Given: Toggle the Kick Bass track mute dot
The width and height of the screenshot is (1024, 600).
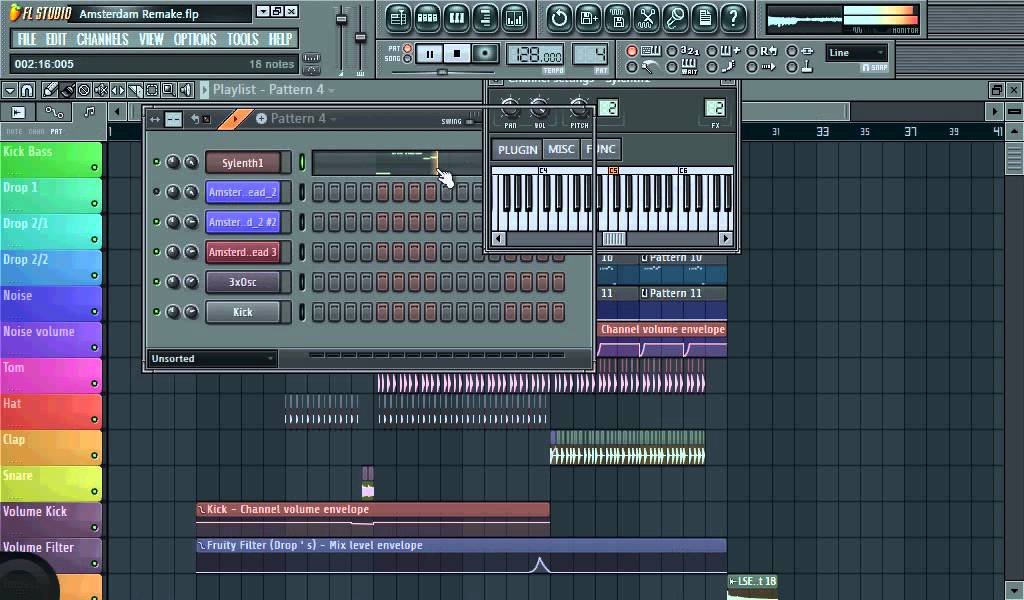Looking at the screenshot, I should point(94,168).
